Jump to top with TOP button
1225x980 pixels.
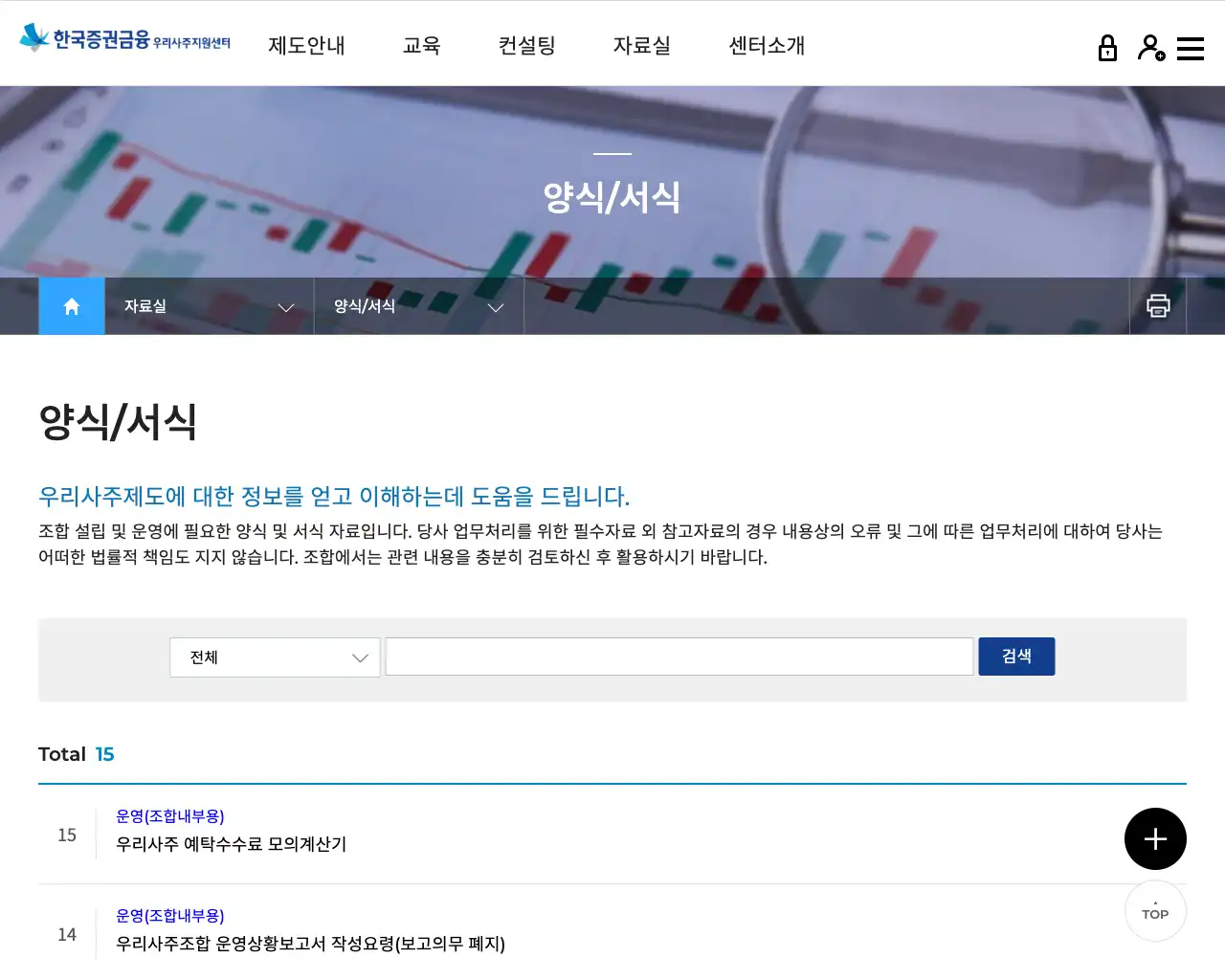pyautogui.click(x=1155, y=911)
